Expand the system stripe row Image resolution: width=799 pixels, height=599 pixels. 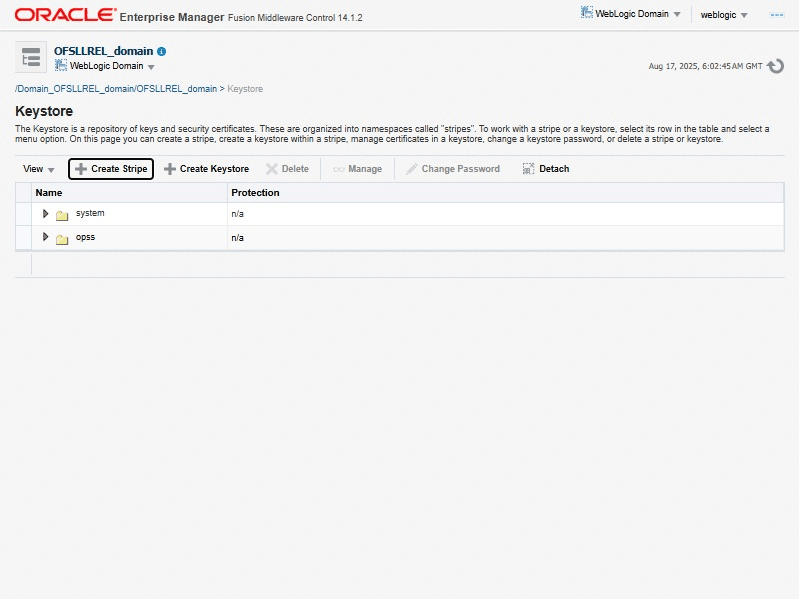pos(45,213)
